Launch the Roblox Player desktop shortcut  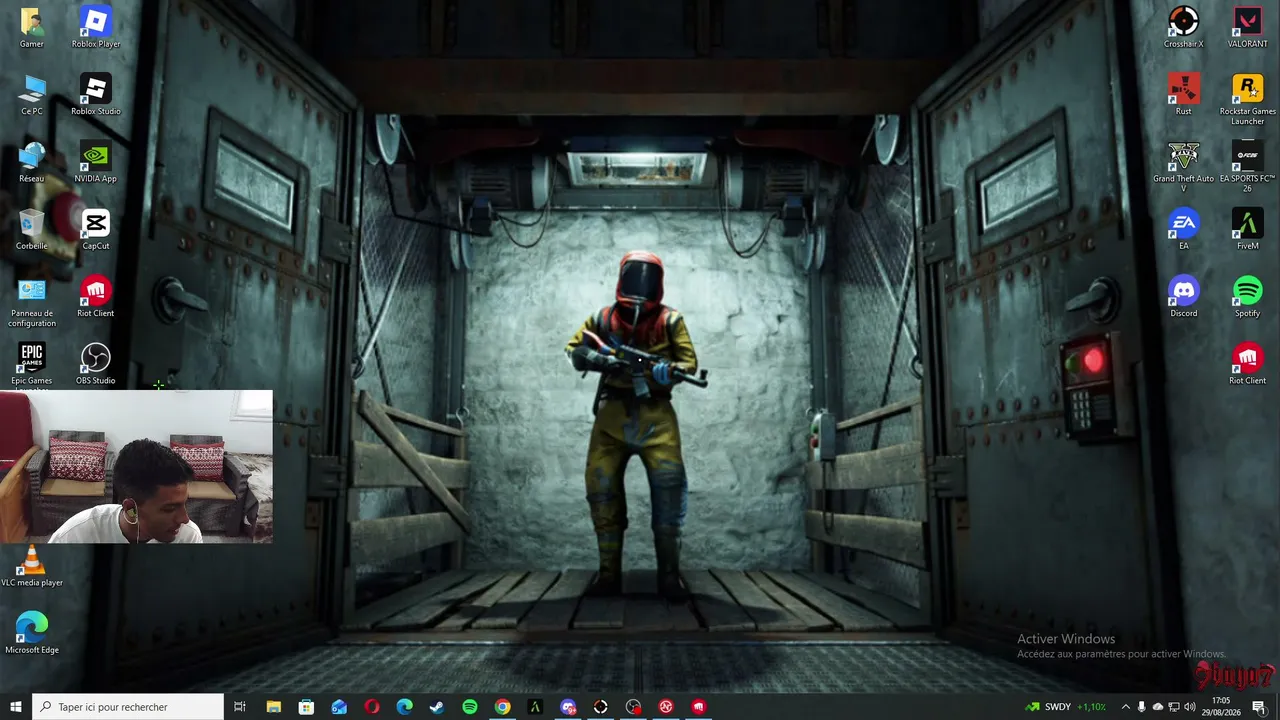(x=96, y=28)
